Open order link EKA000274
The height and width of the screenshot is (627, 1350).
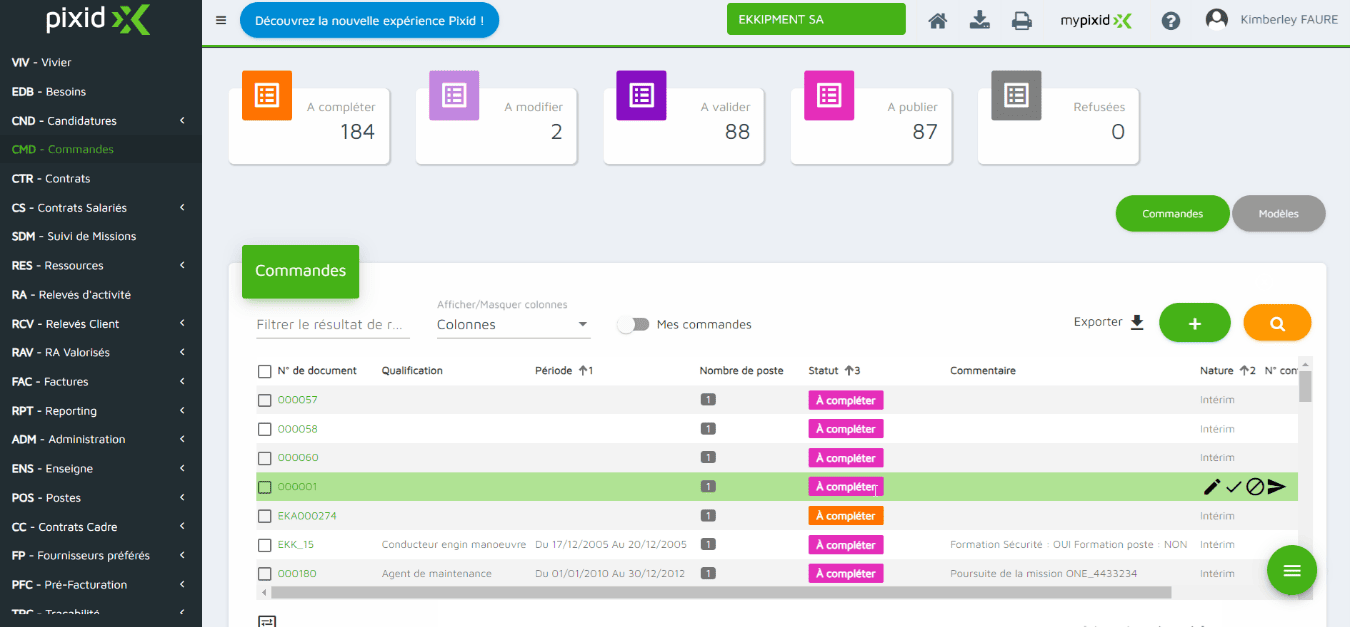307,516
